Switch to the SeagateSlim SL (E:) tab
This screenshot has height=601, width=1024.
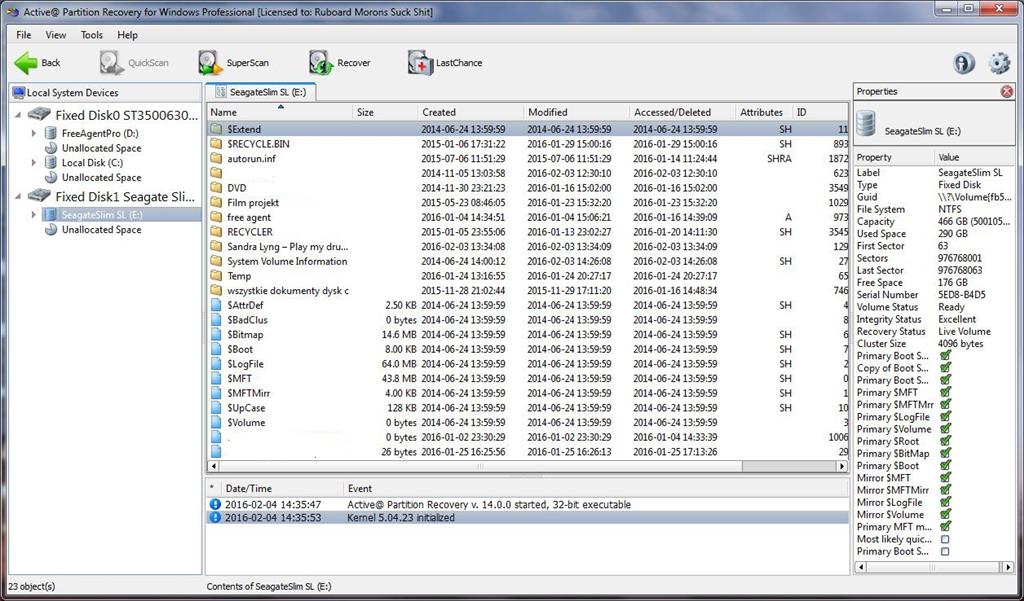(x=261, y=92)
